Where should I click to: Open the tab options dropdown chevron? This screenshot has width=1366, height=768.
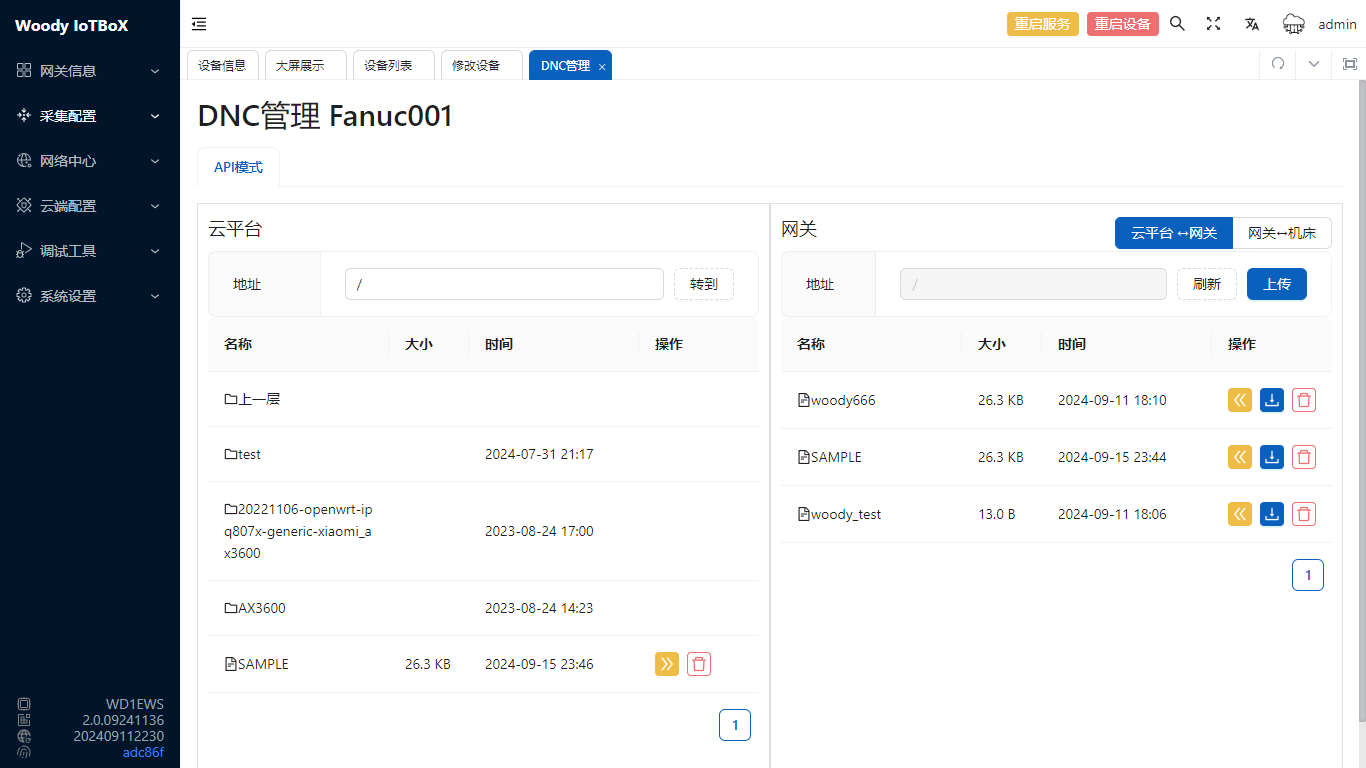(1314, 64)
